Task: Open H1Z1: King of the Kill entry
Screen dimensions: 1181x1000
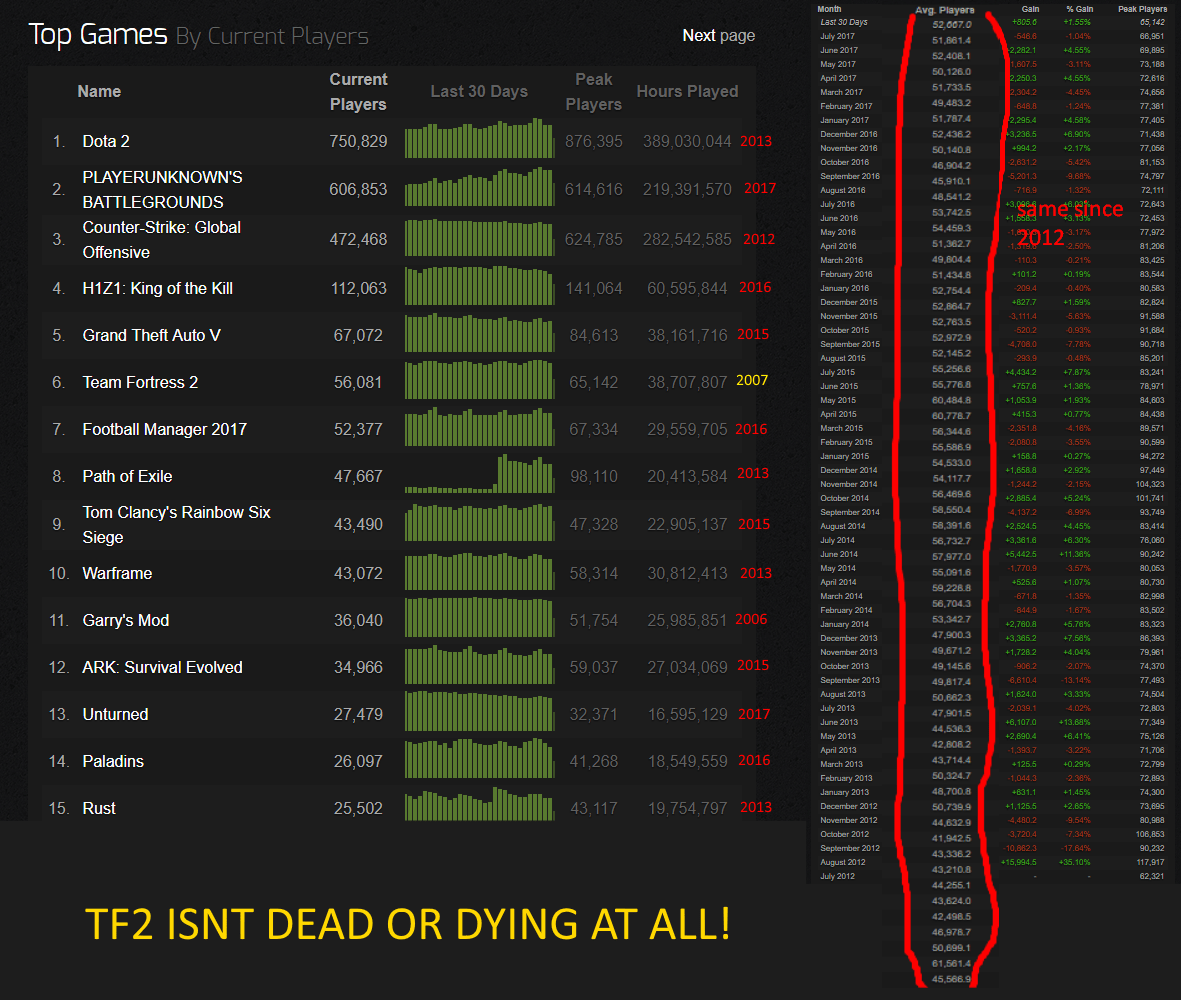Action: tap(157, 288)
